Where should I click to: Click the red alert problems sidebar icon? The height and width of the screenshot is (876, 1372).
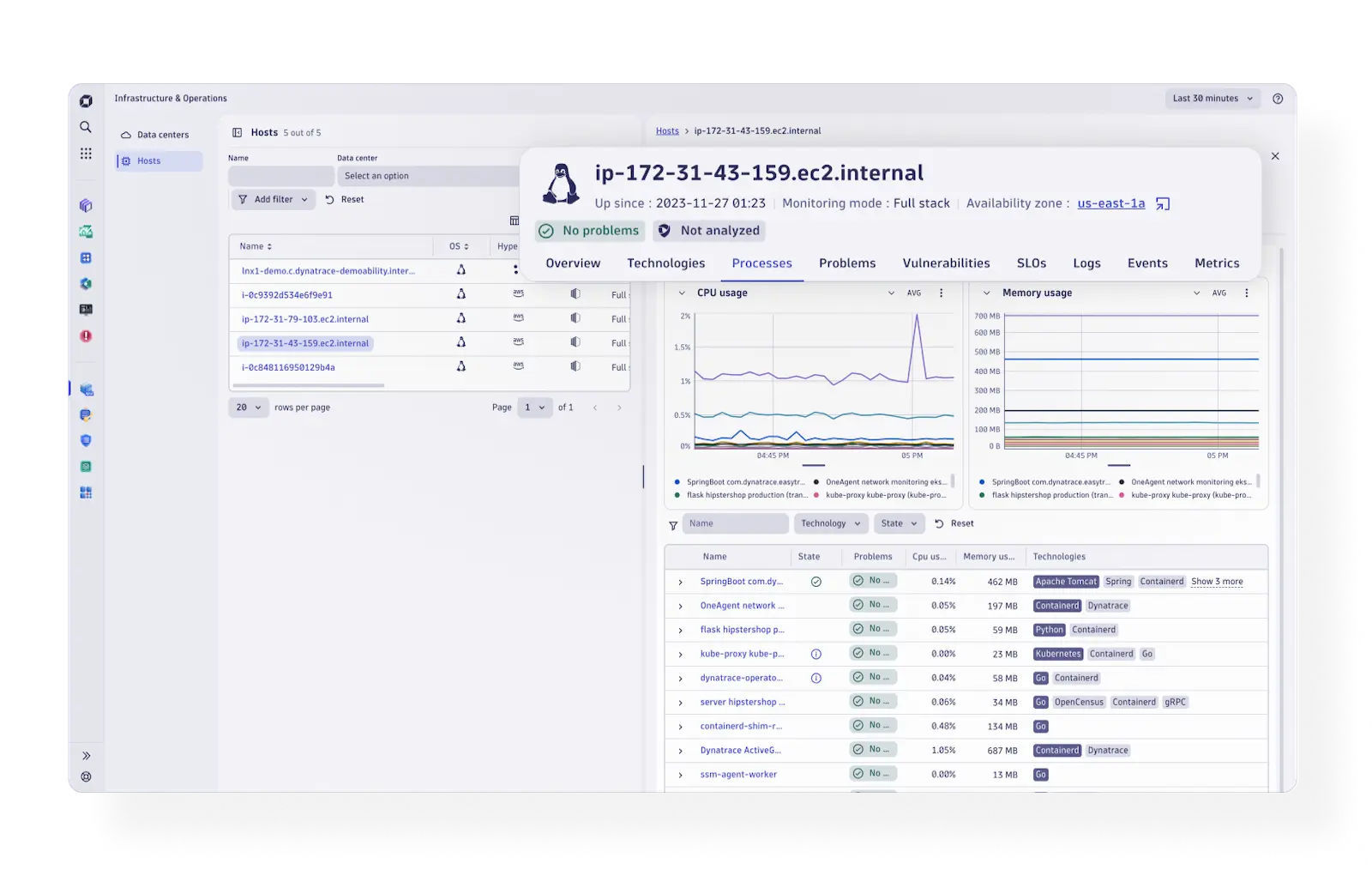tap(86, 336)
